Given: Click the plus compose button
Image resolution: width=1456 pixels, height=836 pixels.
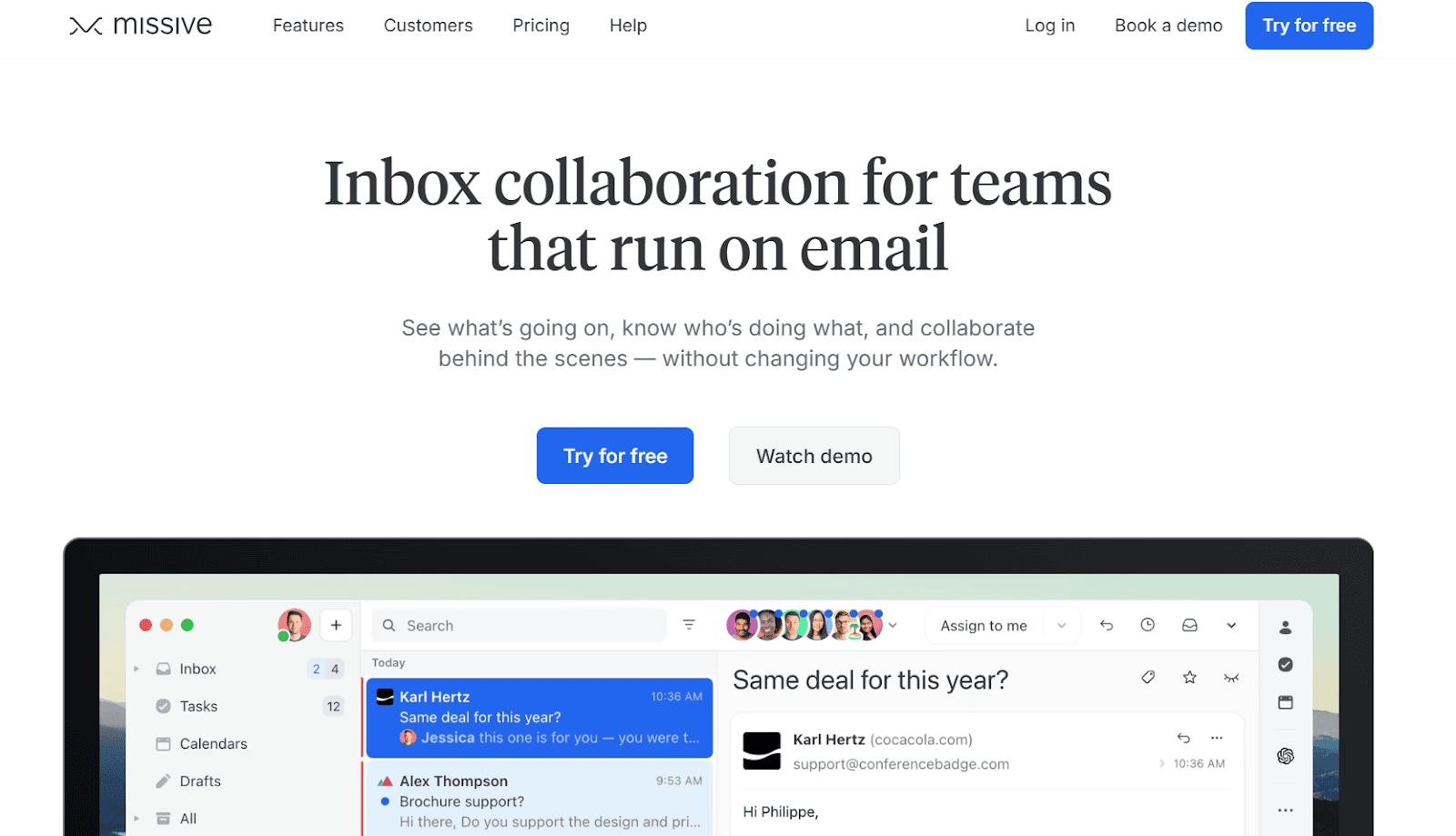Looking at the screenshot, I should point(336,625).
